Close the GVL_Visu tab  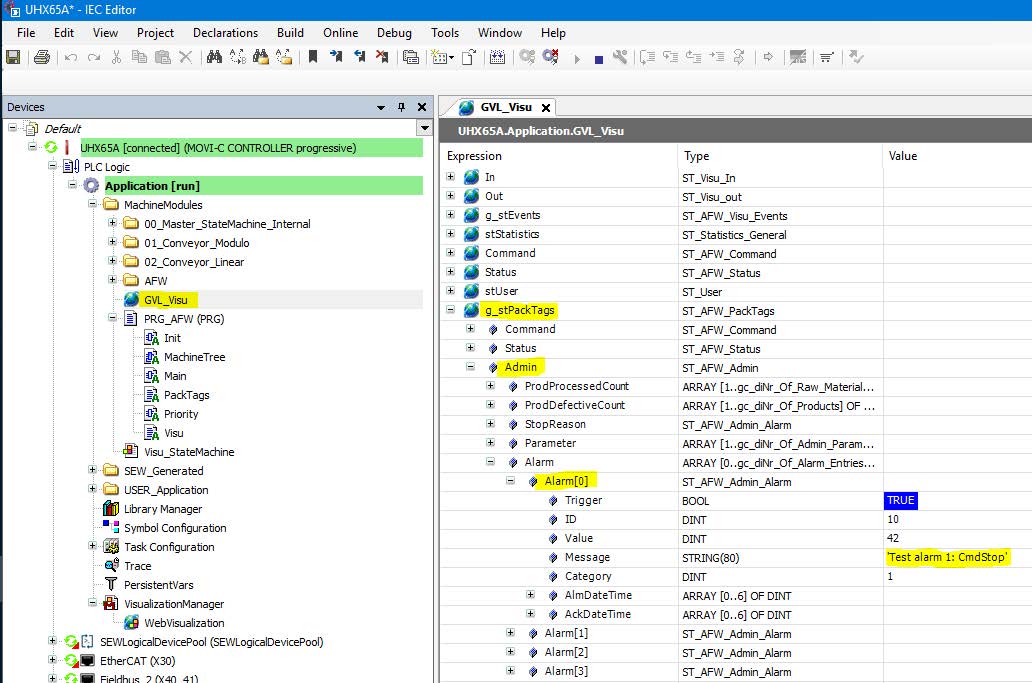545,108
